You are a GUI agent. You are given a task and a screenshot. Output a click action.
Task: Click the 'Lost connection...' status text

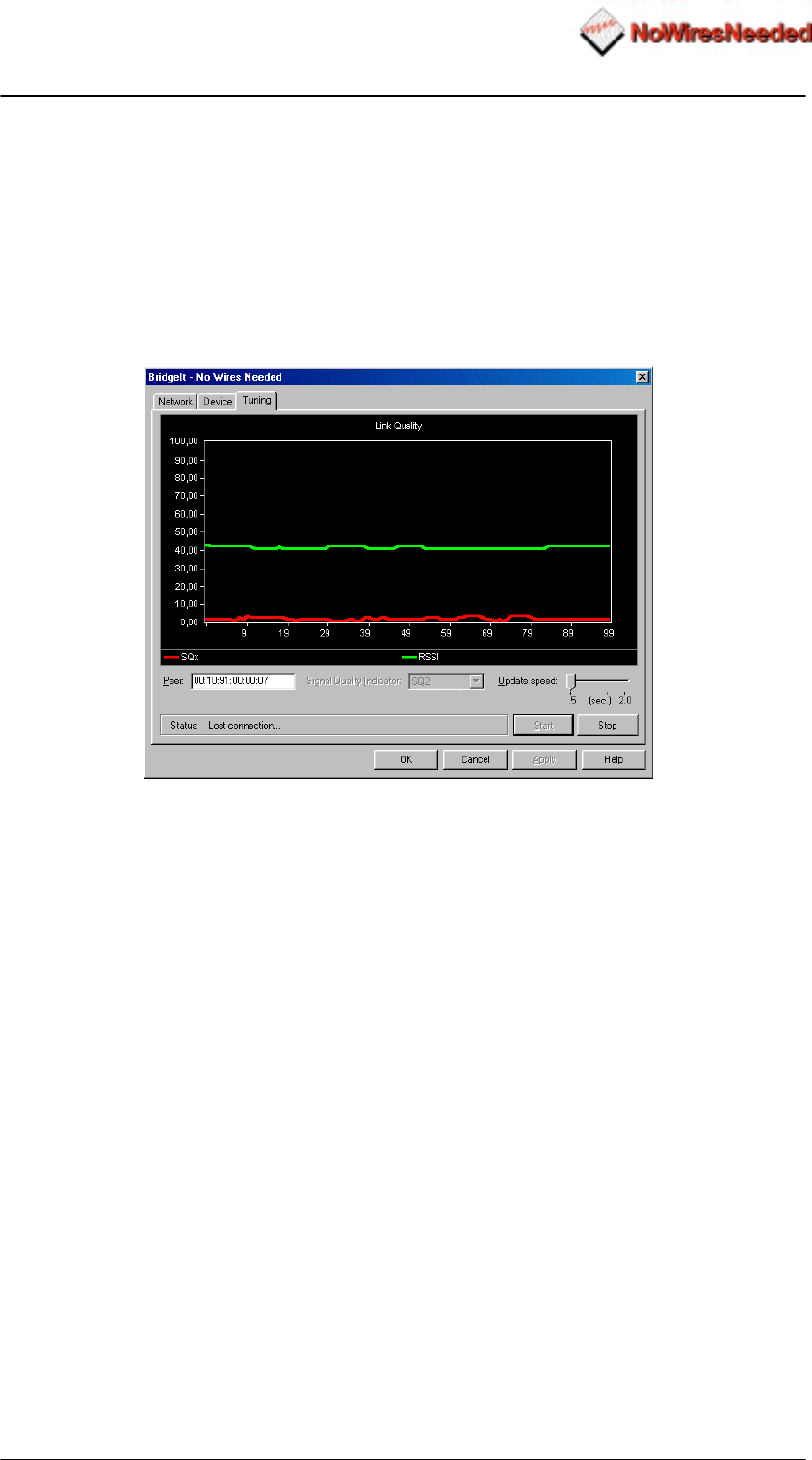(x=245, y=725)
